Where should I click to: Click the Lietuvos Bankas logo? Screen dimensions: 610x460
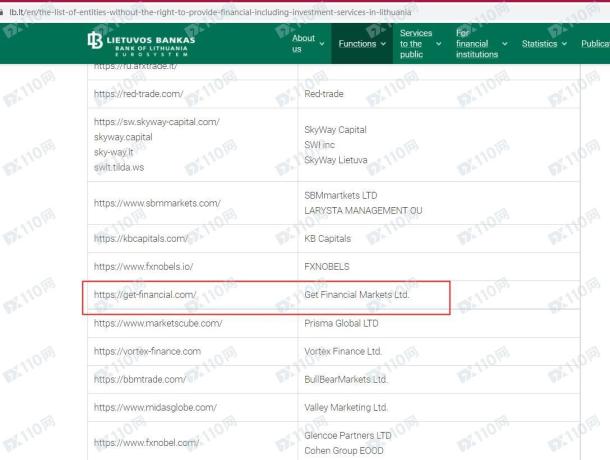(141, 43)
